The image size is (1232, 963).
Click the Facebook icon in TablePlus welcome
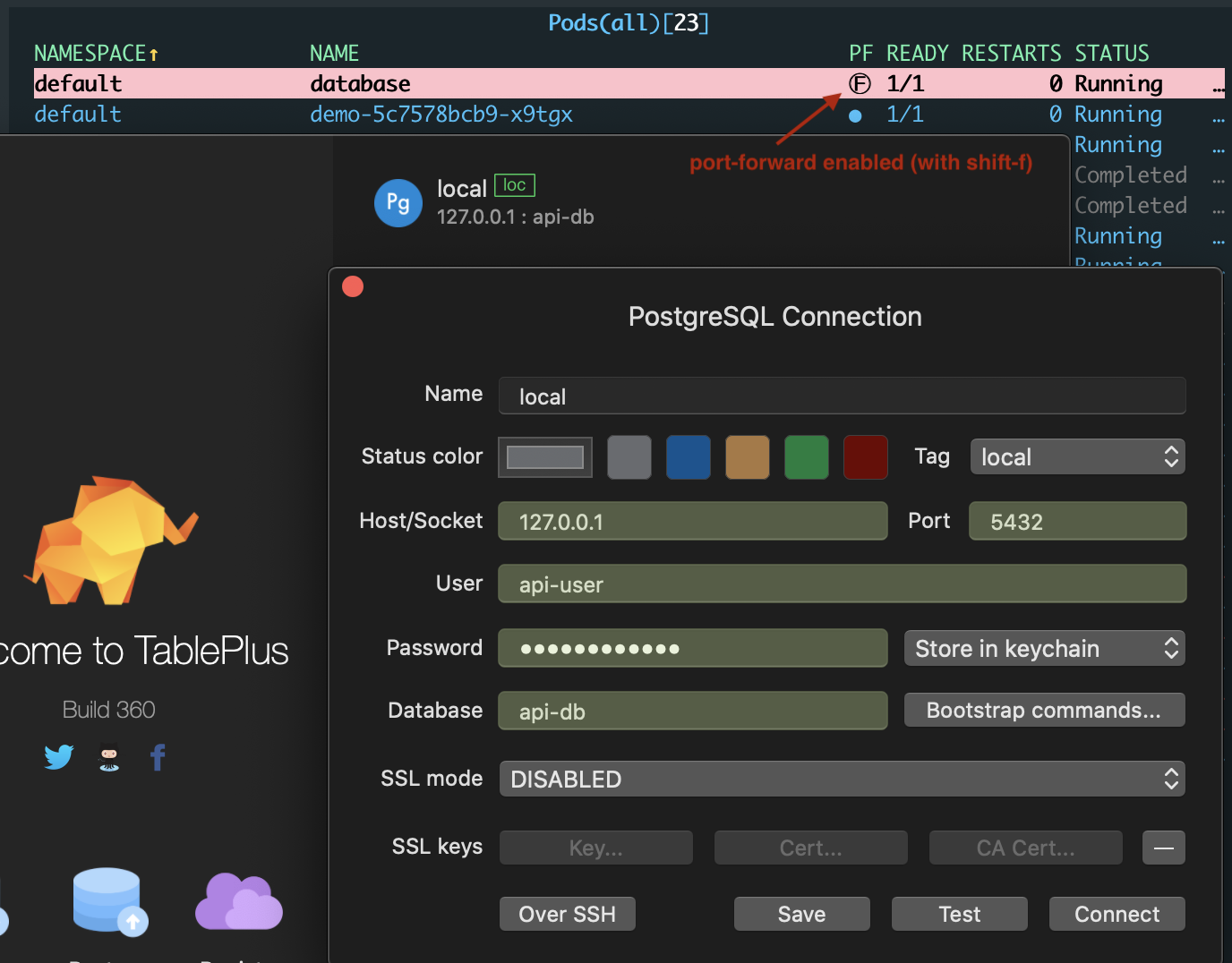[158, 757]
